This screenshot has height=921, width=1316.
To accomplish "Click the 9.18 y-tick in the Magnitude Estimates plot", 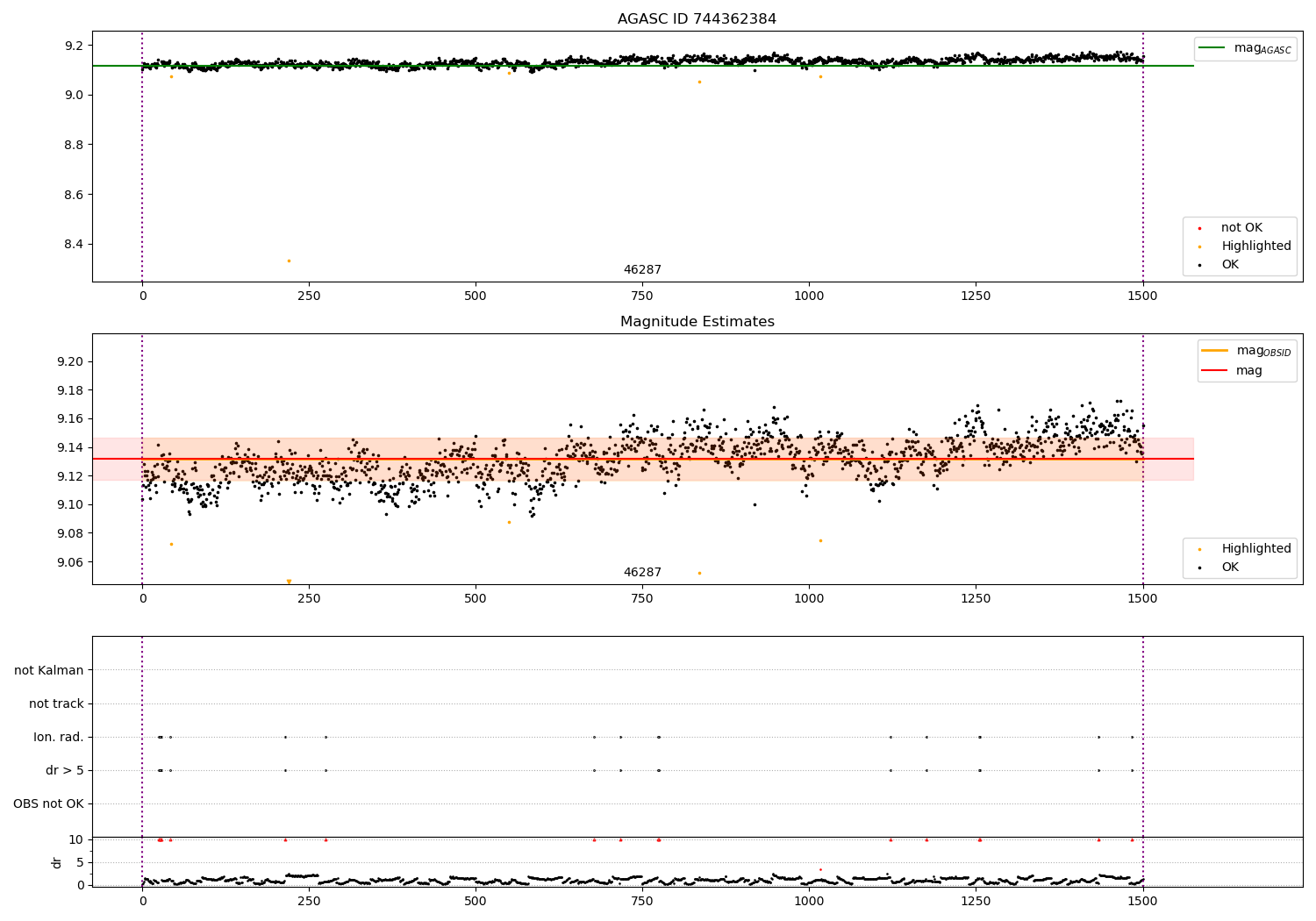I will [x=69, y=390].
